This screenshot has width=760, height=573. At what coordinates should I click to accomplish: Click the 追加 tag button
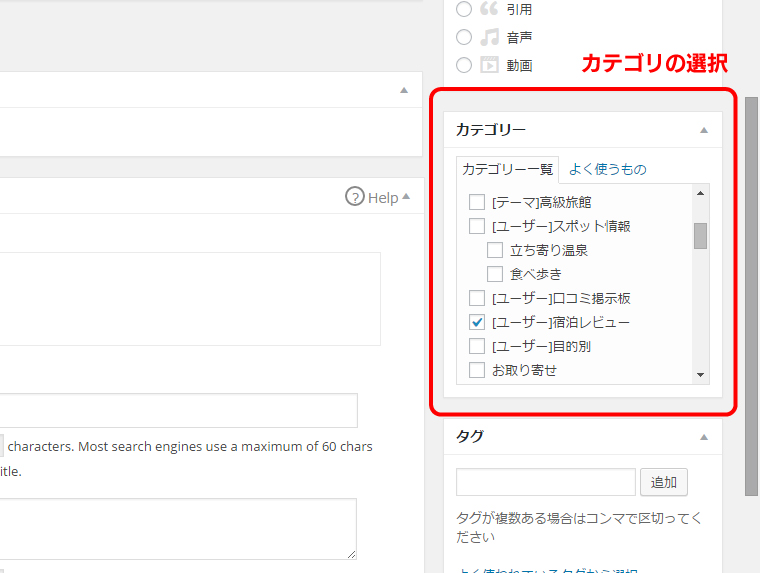[x=663, y=482]
